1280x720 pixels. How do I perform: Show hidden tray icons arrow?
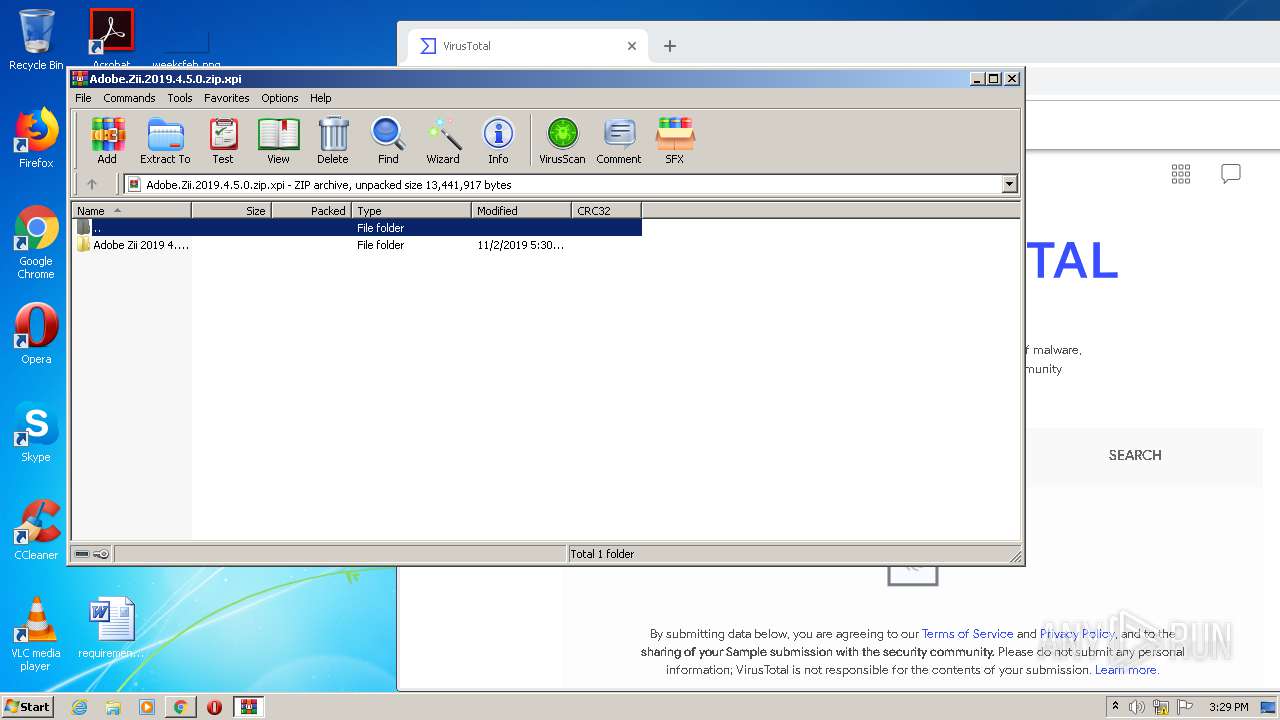(1116, 706)
